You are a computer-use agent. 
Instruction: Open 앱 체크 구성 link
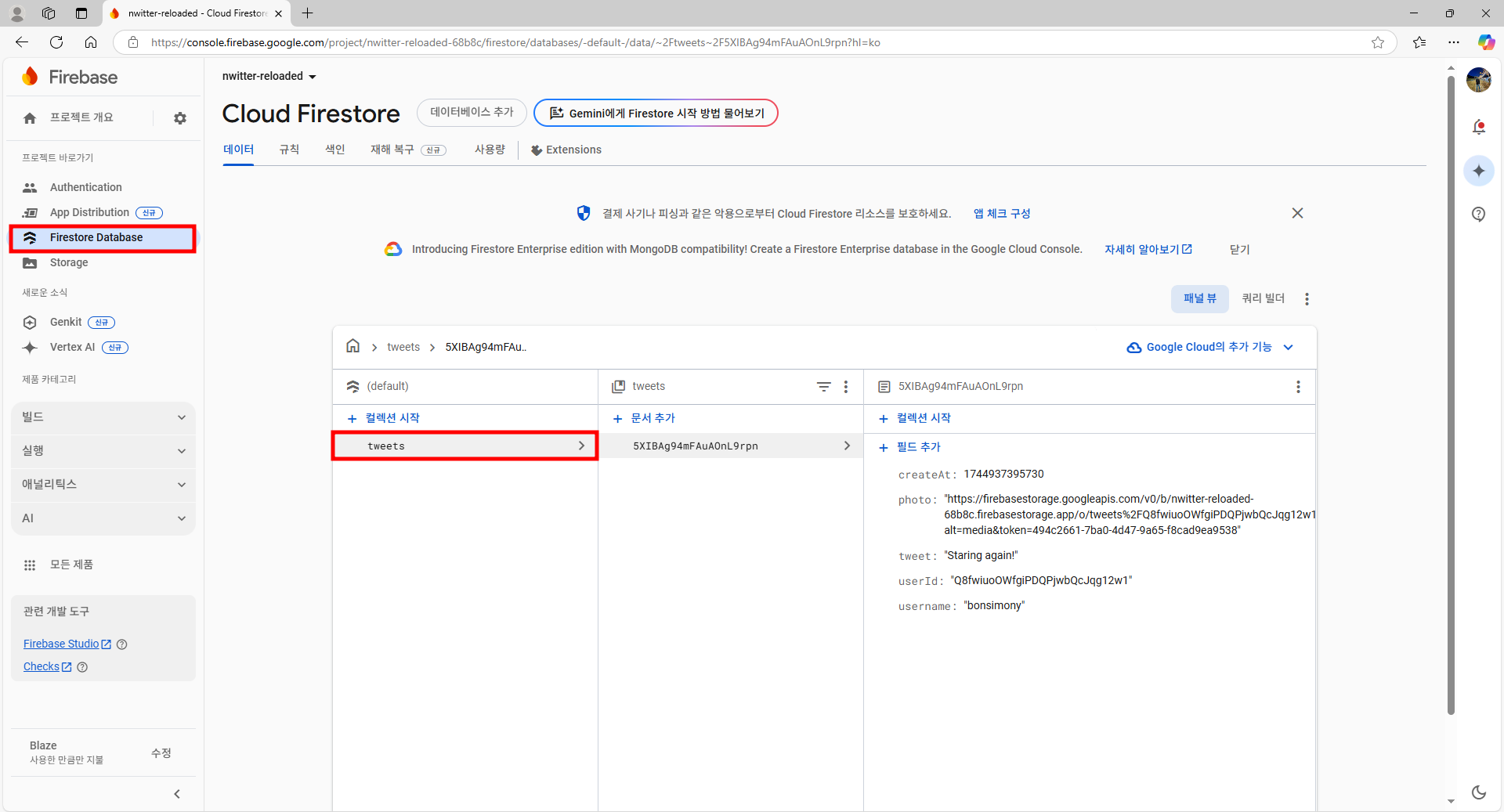1002,213
